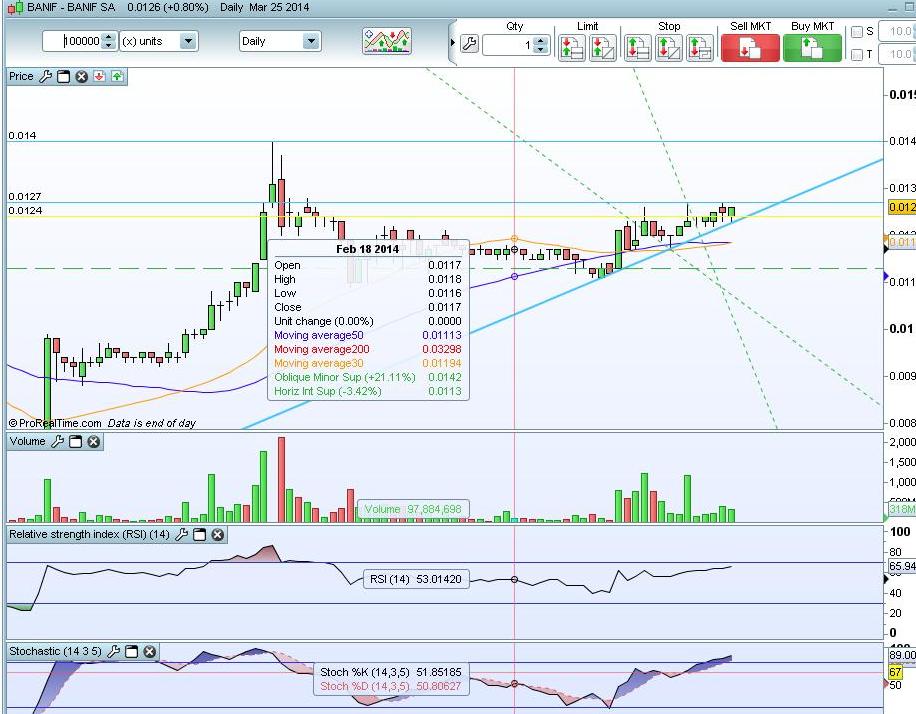
Task: Close the RSI indicator panel
Action: click(x=218, y=535)
